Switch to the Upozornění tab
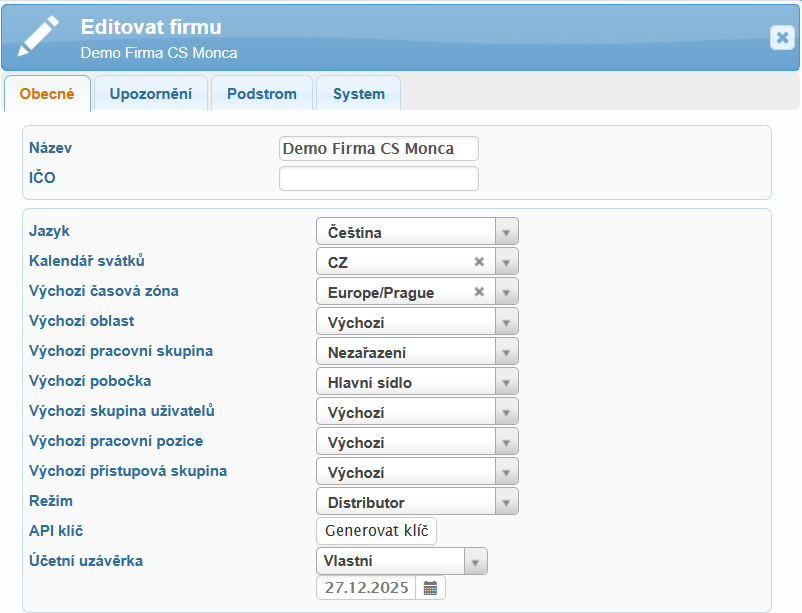The image size is (802, 613). (150, 94)
